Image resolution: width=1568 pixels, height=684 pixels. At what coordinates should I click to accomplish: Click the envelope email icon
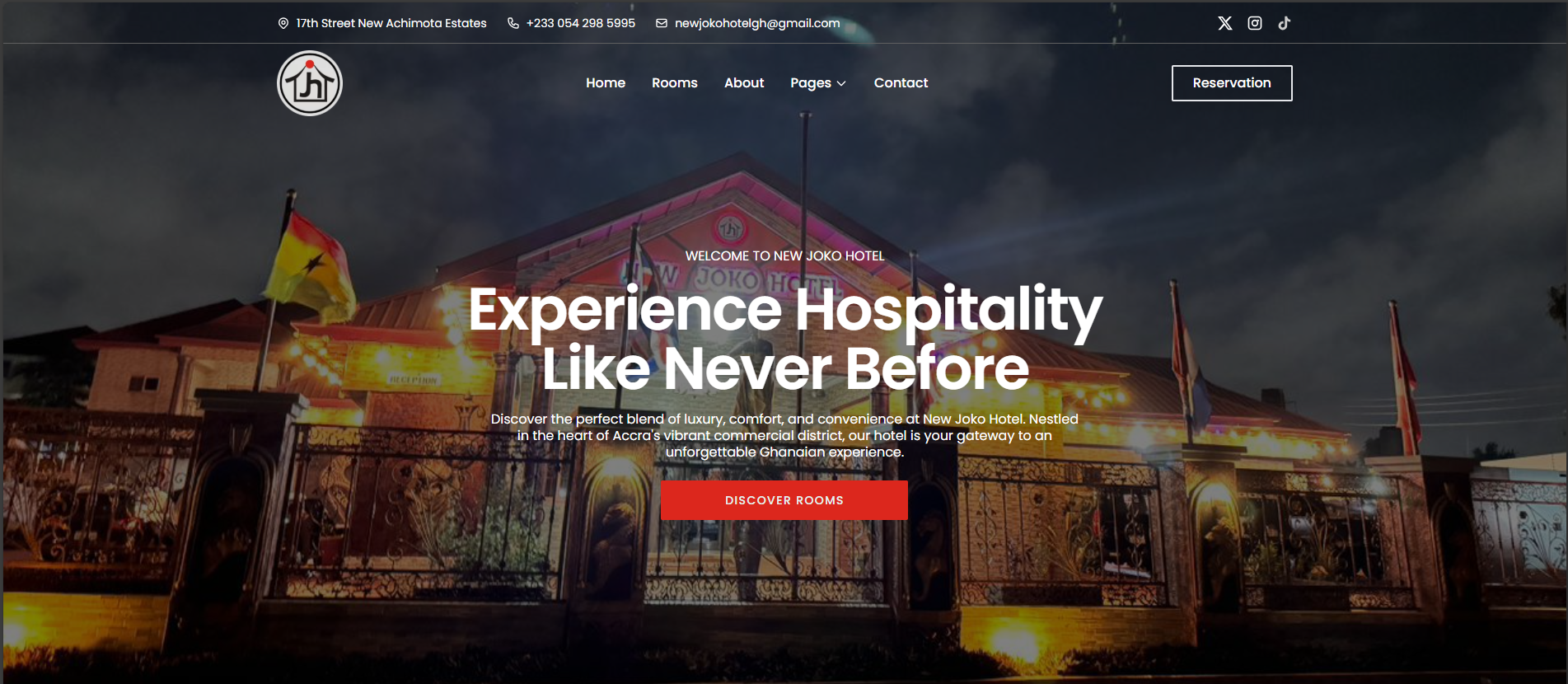click(x=662, y=23)
